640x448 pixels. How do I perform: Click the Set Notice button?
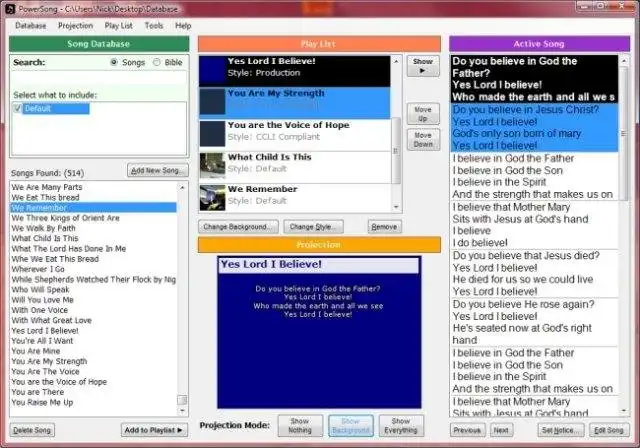tap(561, 430)
